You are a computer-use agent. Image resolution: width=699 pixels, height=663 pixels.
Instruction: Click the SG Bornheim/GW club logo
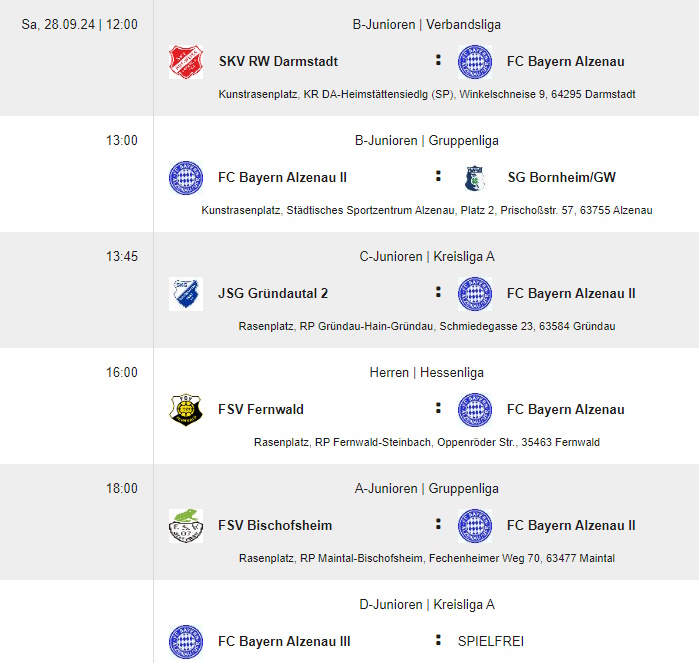[x=475, y=178]
